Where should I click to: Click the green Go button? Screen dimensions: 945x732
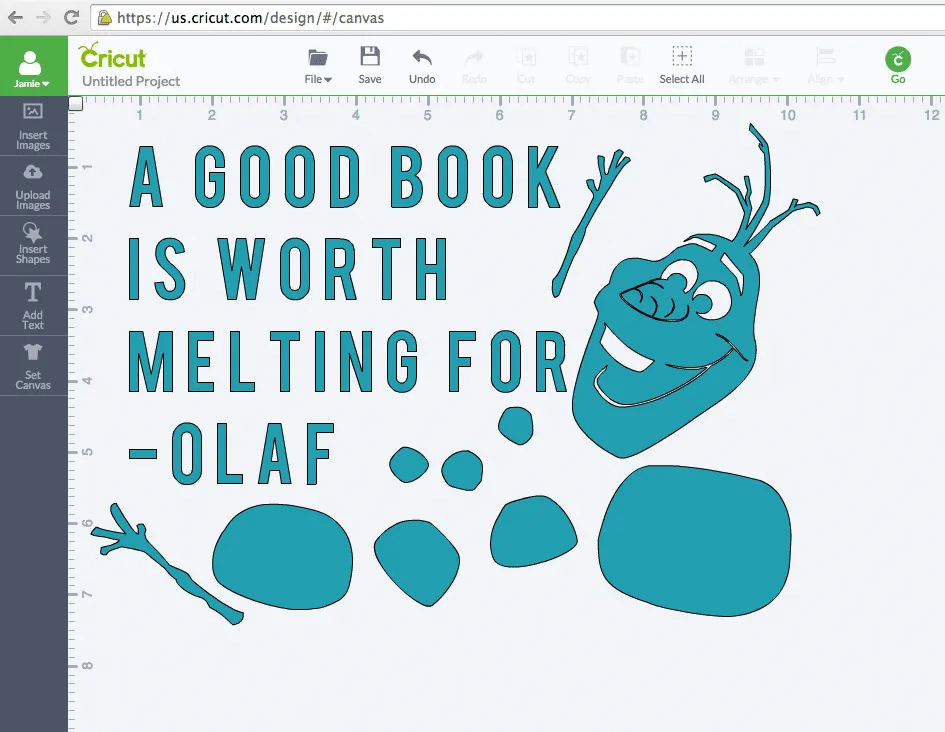tap(897, 63)
